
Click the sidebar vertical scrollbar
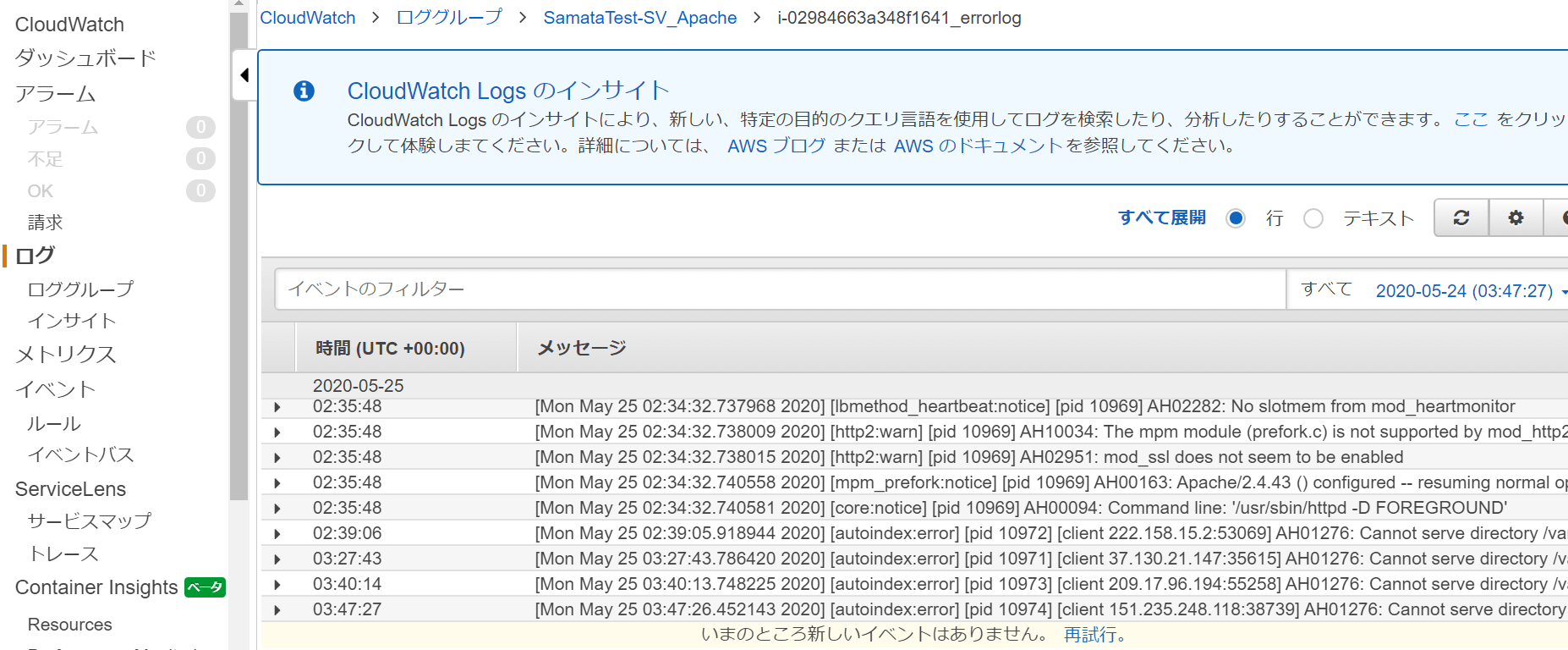point(238,254)
